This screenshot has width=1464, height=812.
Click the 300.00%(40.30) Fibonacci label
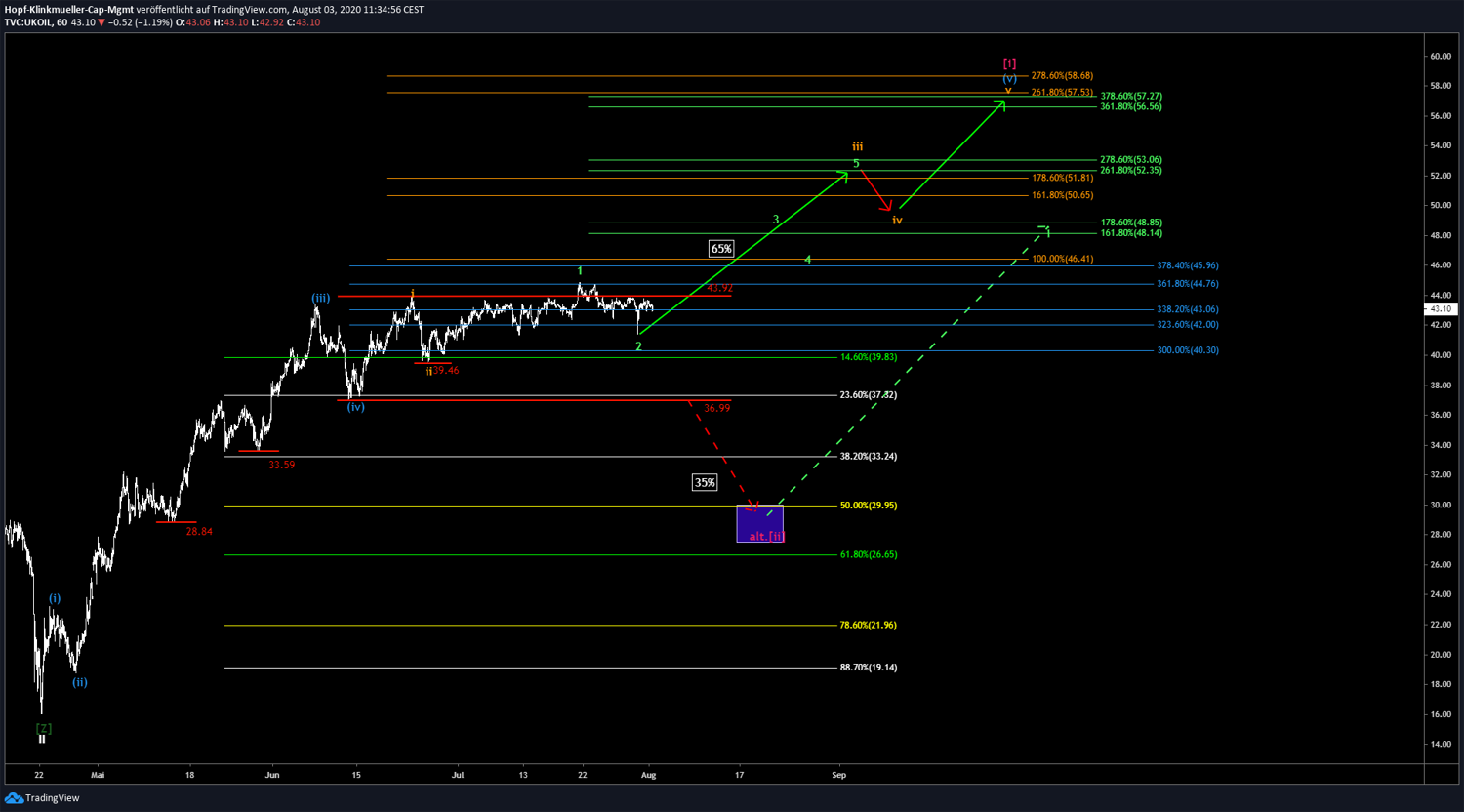pyautogui.click(x=1188, y=349)
